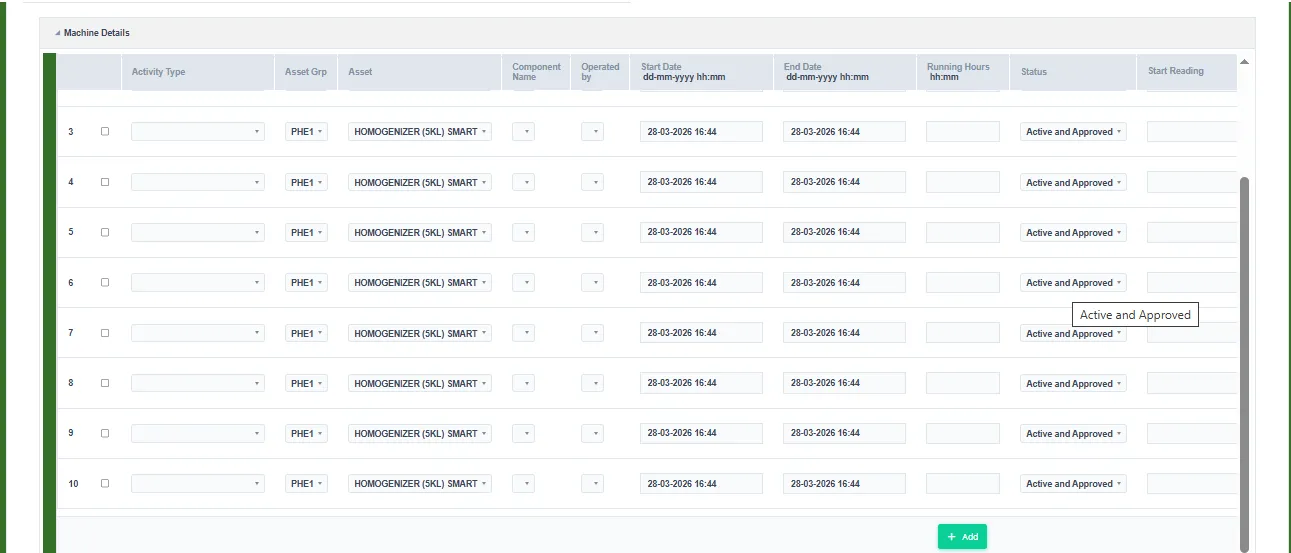This screenshot has height=553, width=1291.
Task: Open Component Name dropdown in row 7
Action: [523, 332]
